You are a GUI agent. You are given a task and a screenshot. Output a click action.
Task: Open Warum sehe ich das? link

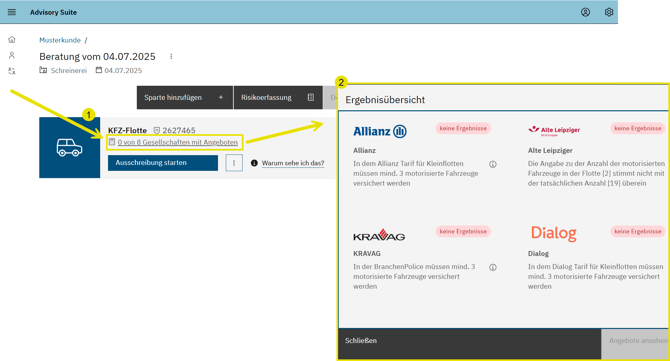click(293, 163)
